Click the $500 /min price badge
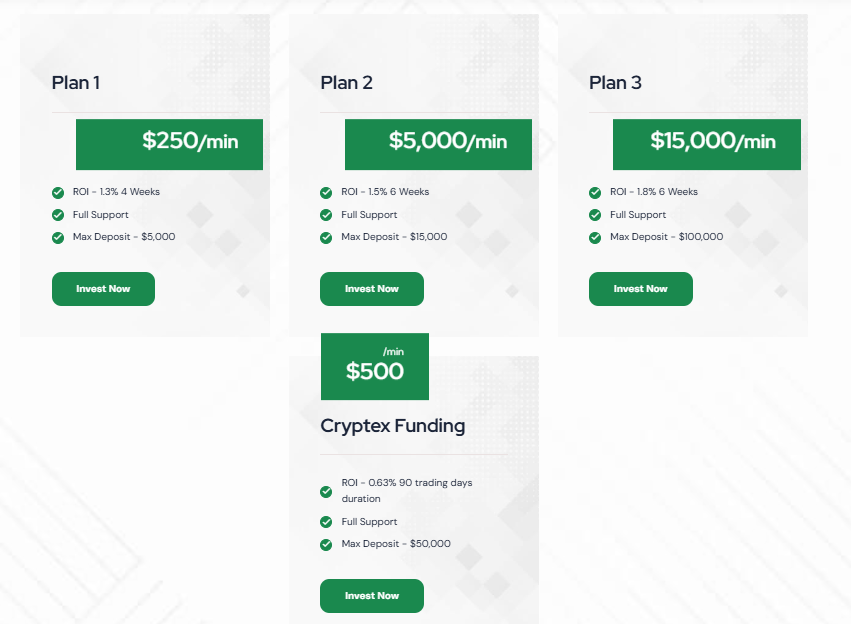The image size is (851, 624). tap(375, 366)
